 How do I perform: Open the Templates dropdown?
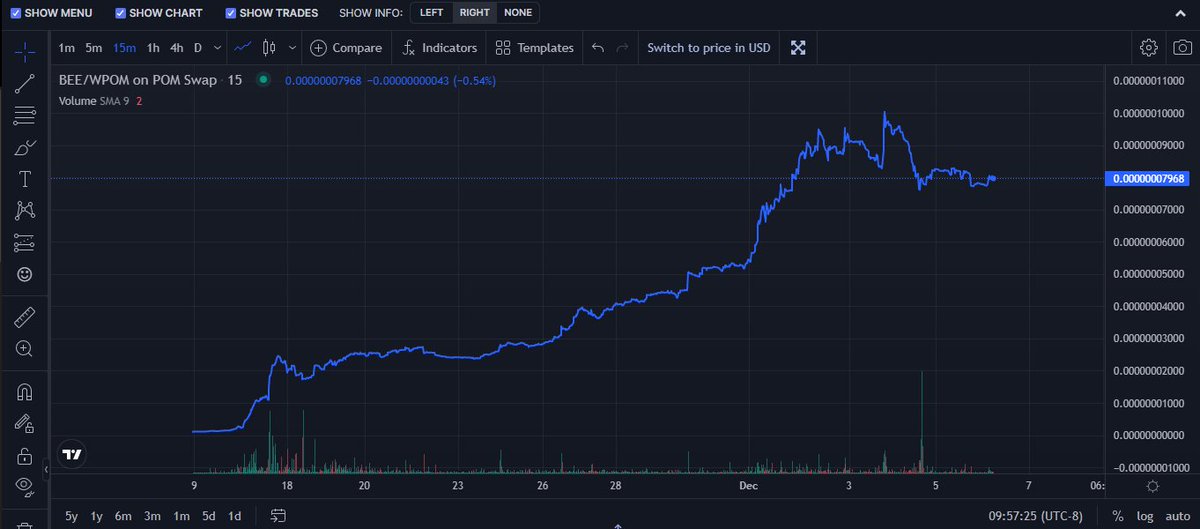(534, 47)
